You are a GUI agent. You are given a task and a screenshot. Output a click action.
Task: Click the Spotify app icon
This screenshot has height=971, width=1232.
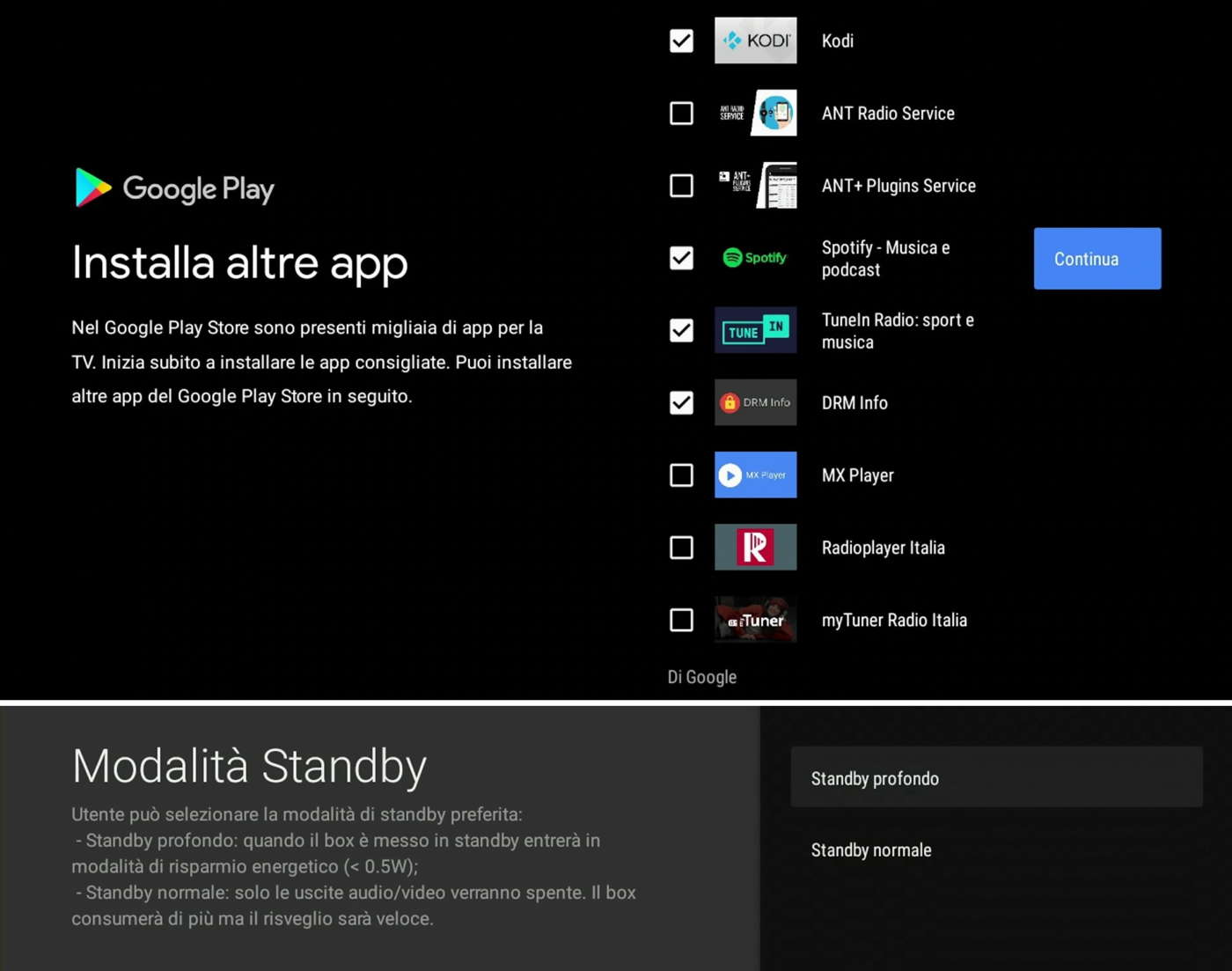755,258
